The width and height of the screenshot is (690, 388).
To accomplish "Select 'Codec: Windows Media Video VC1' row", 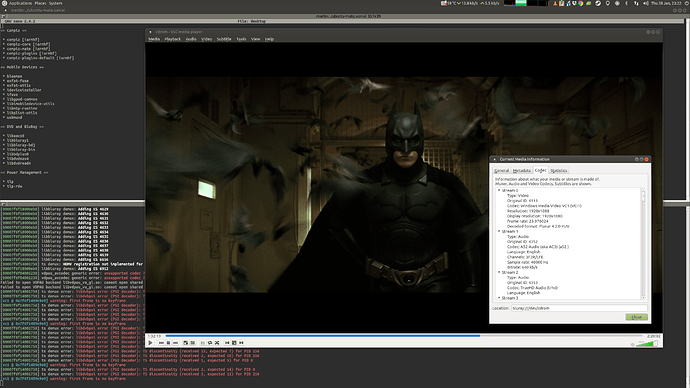I will point(544,206).
